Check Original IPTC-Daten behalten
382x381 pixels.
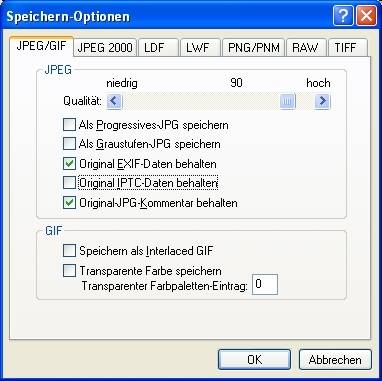[69, 183]
